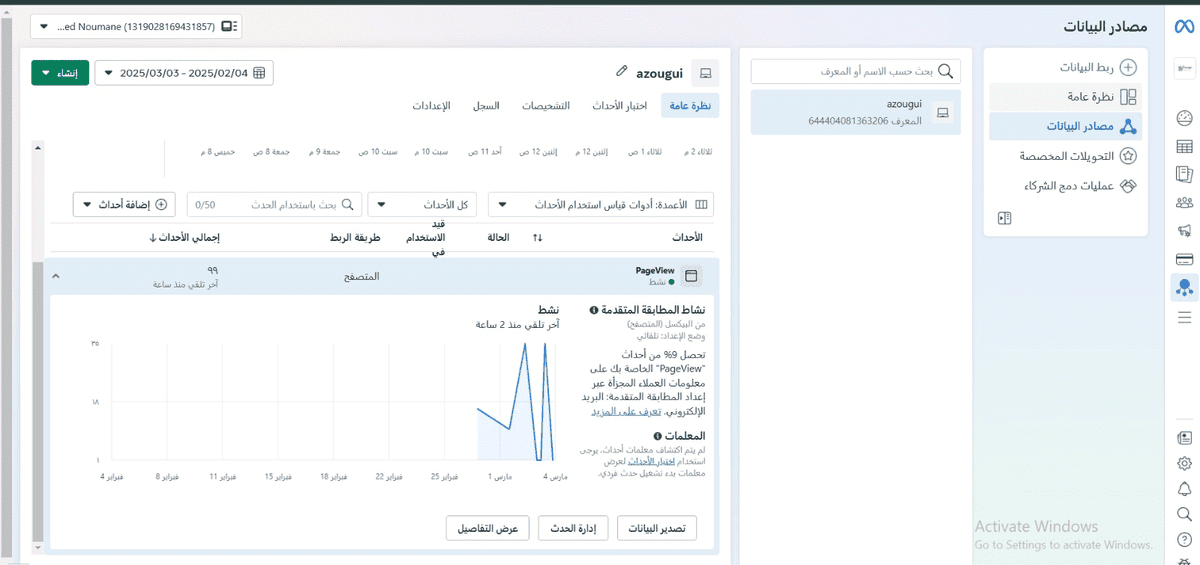Sort by إجمالي الأحداث column header
This screenshot has height=565, width=1200.
(185, 238)
